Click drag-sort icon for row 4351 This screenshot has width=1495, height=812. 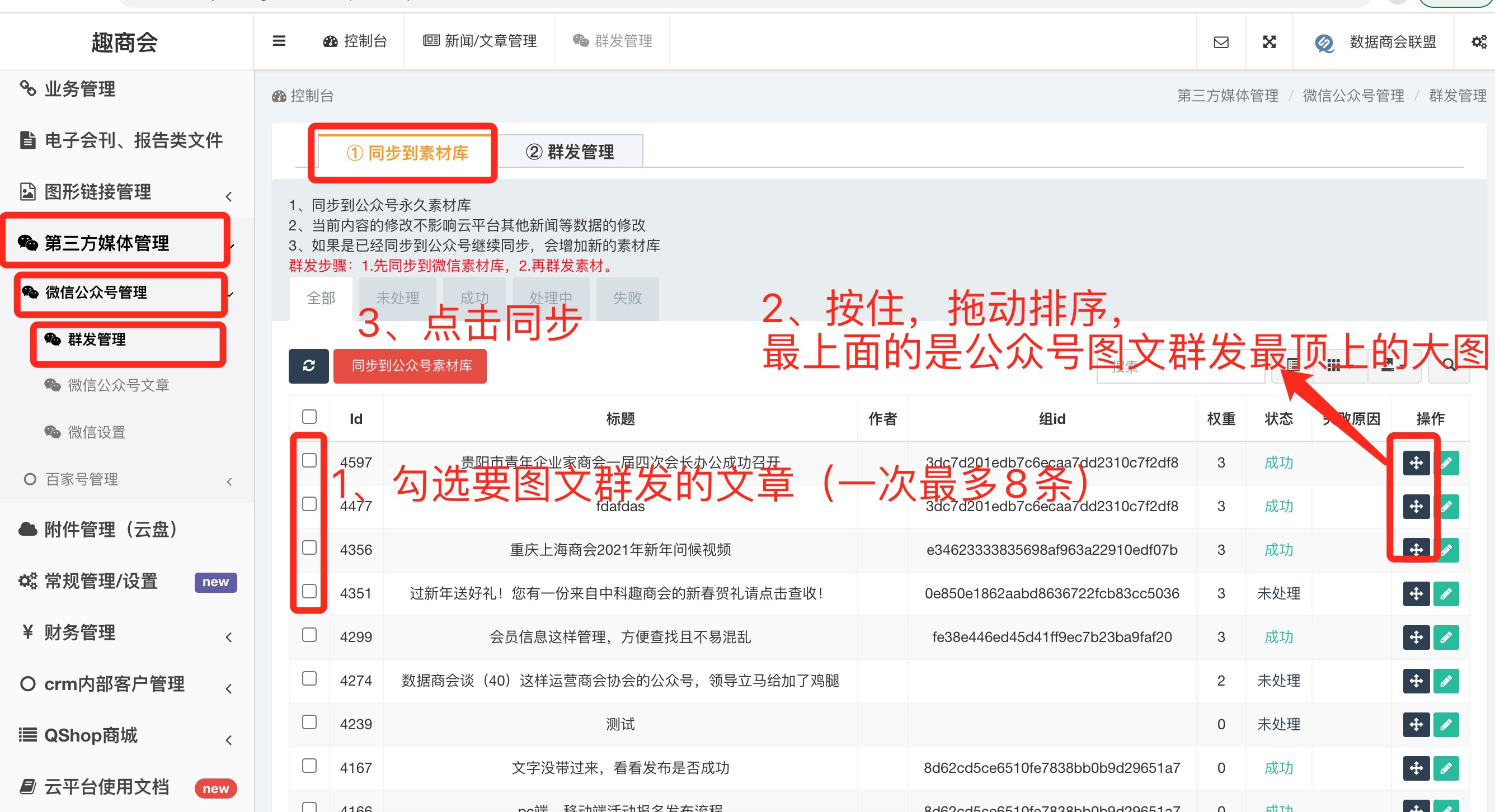pos(1416,593)
